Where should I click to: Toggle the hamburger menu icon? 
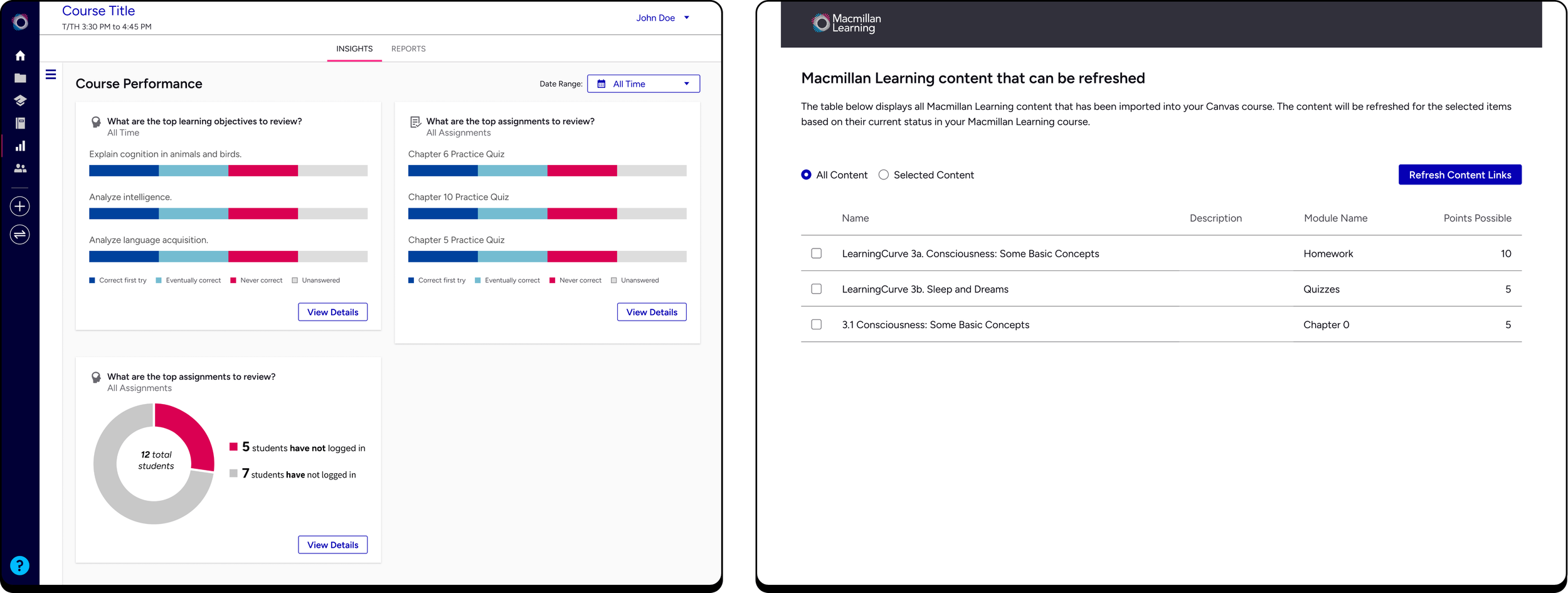coord(51,75)
